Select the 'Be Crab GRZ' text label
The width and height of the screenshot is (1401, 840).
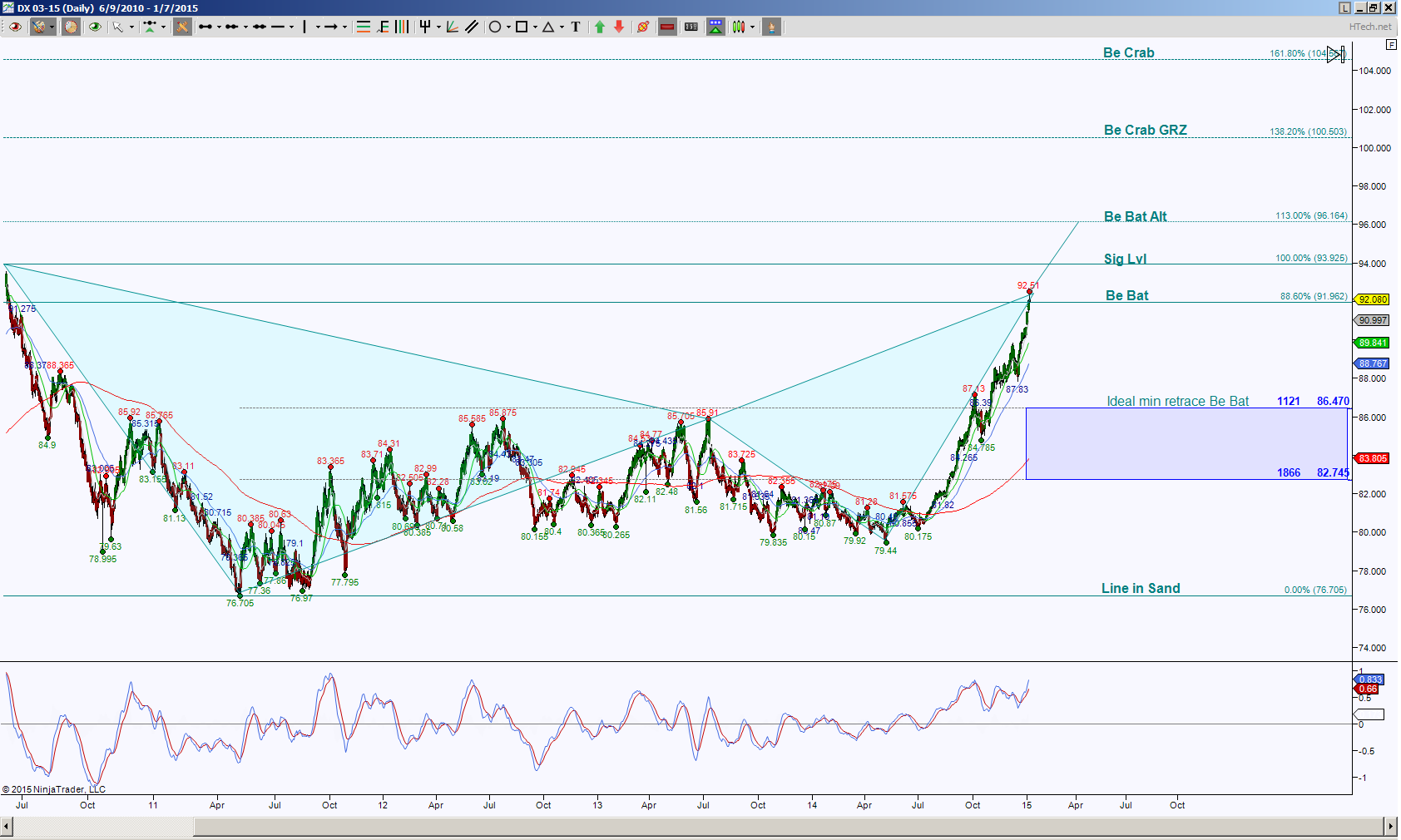click(1146, 130)
